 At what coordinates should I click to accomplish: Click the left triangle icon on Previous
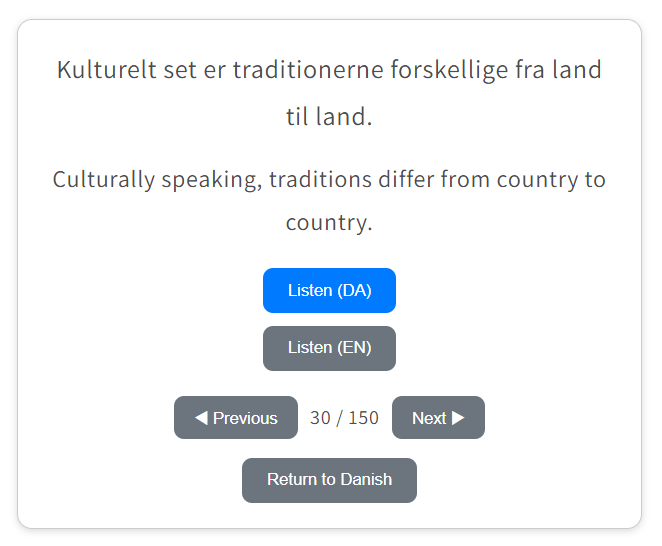click(201, 418)
